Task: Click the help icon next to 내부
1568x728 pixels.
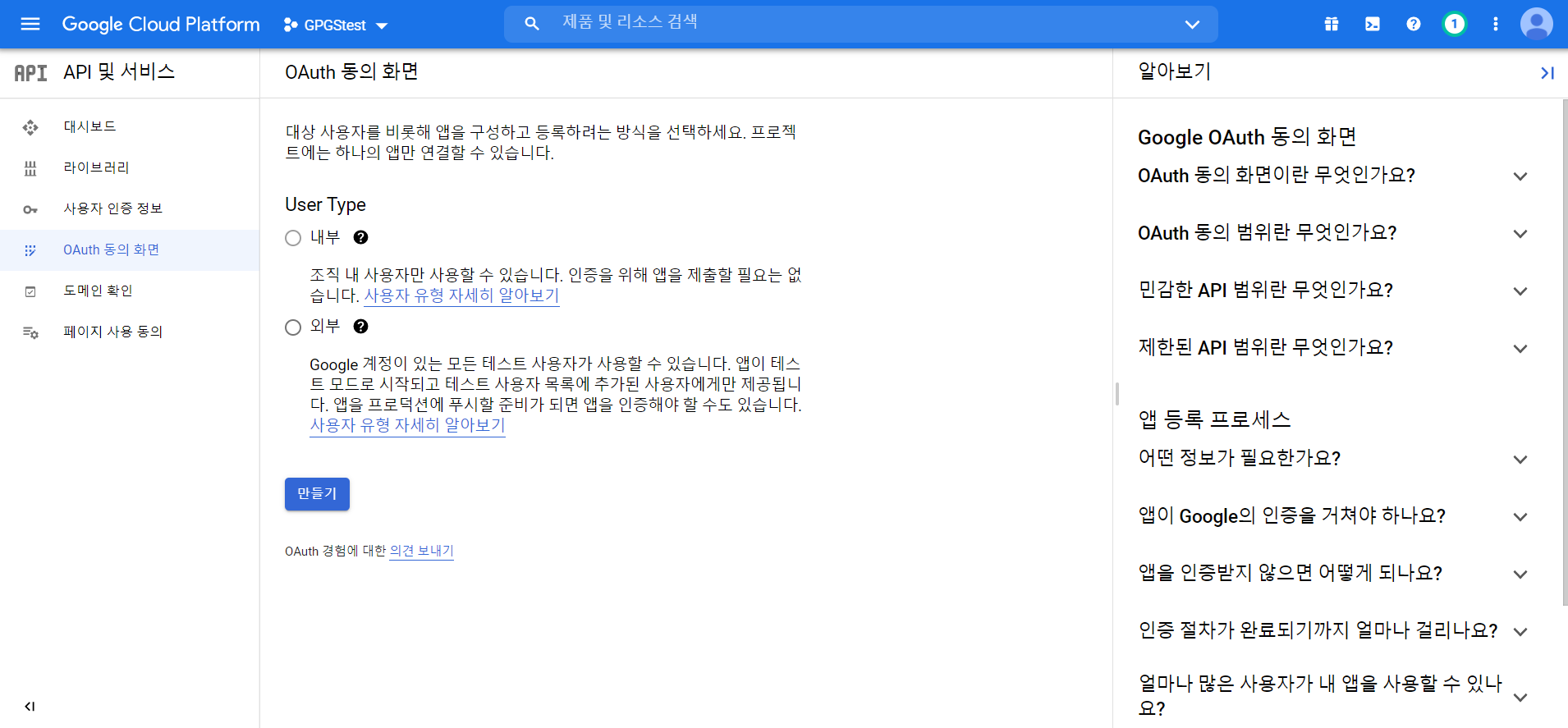Action: tap(360, 237)
